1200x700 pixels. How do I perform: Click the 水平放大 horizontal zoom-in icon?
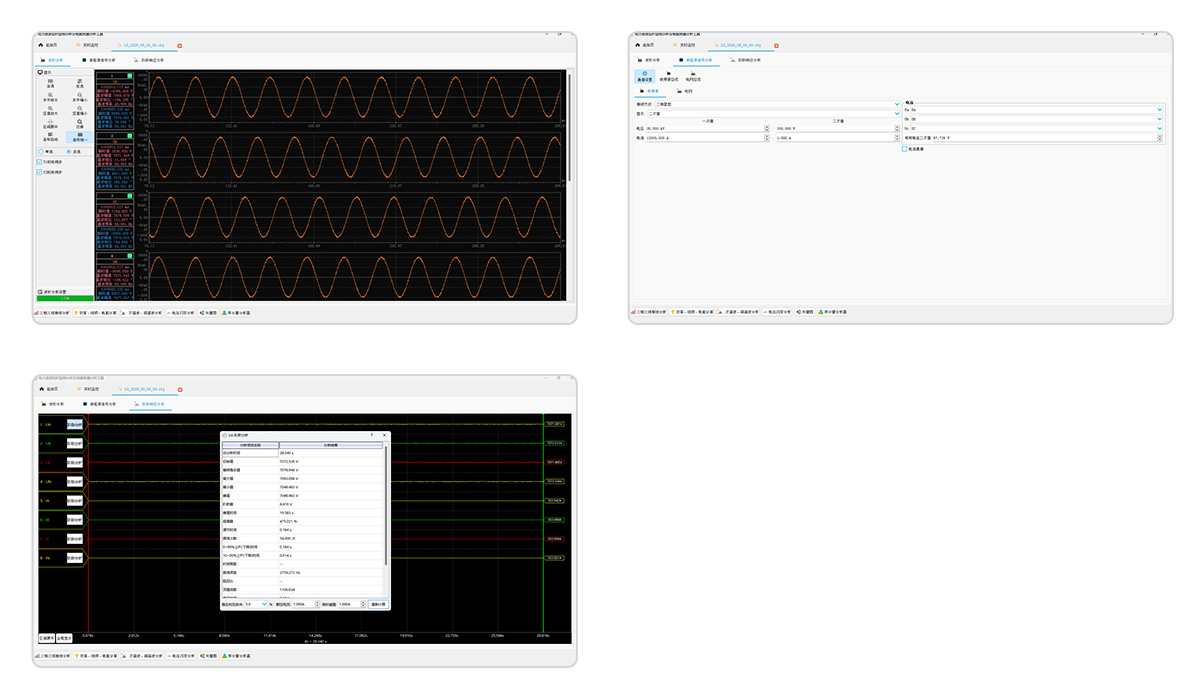point(50,96)
